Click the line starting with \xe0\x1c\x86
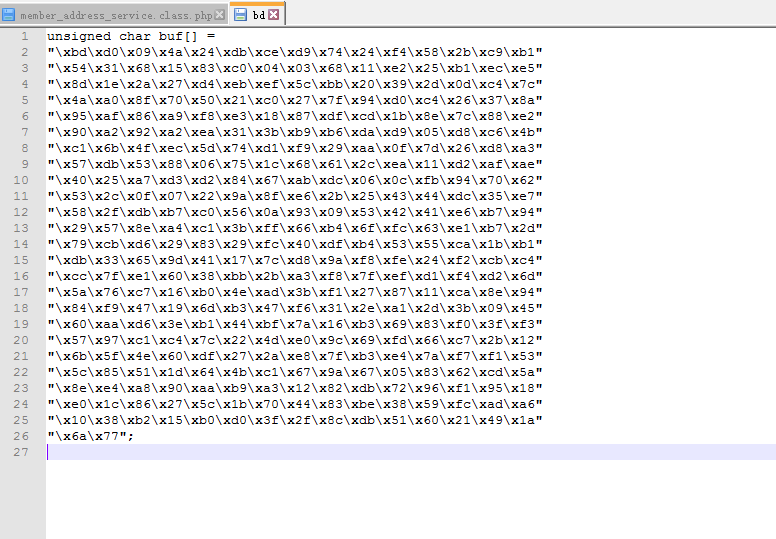Image resolution: width=776 pixels, height=539 pixels. coord(295,404)
